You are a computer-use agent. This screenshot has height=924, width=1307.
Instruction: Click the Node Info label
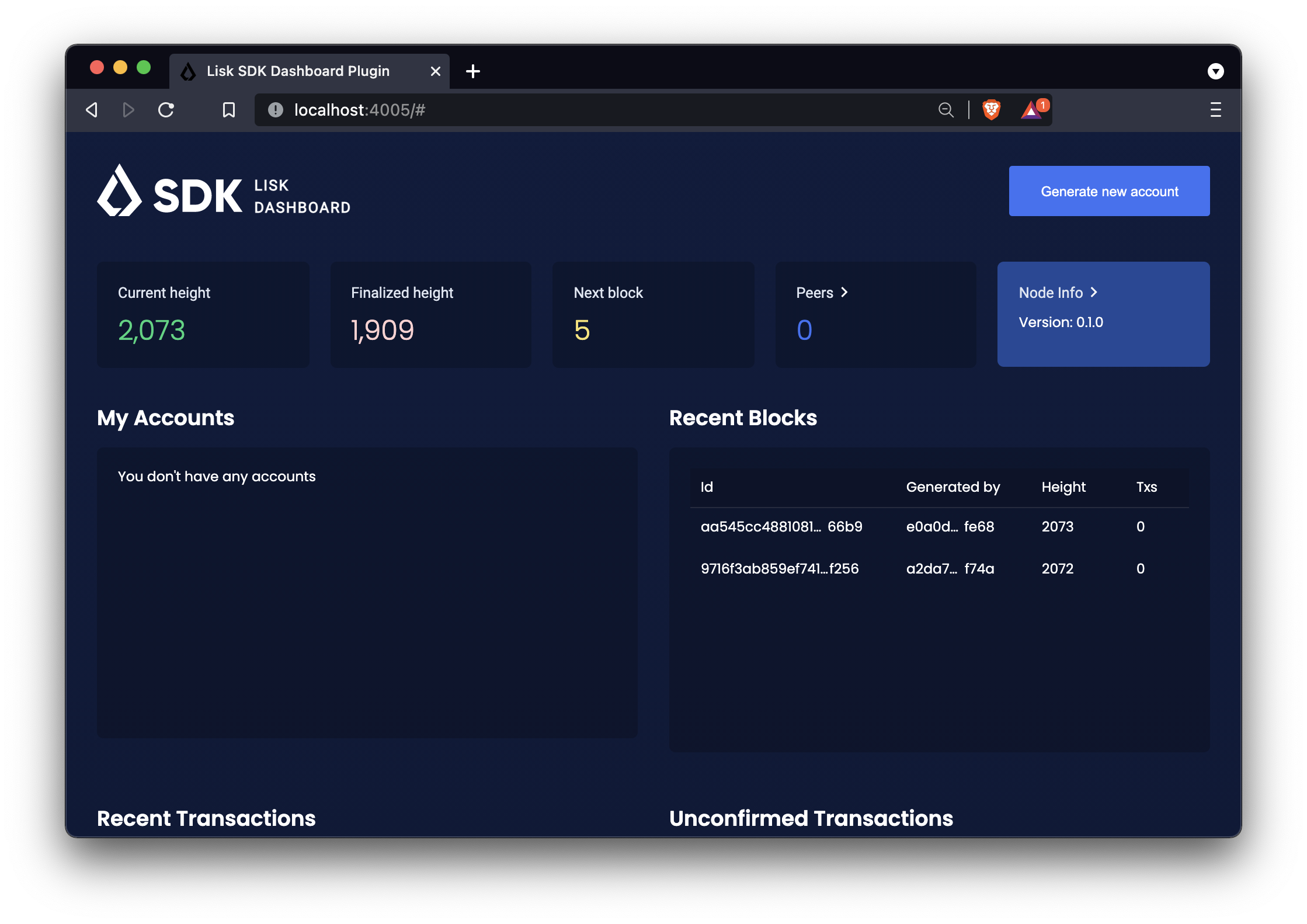tap(1051, 293)
